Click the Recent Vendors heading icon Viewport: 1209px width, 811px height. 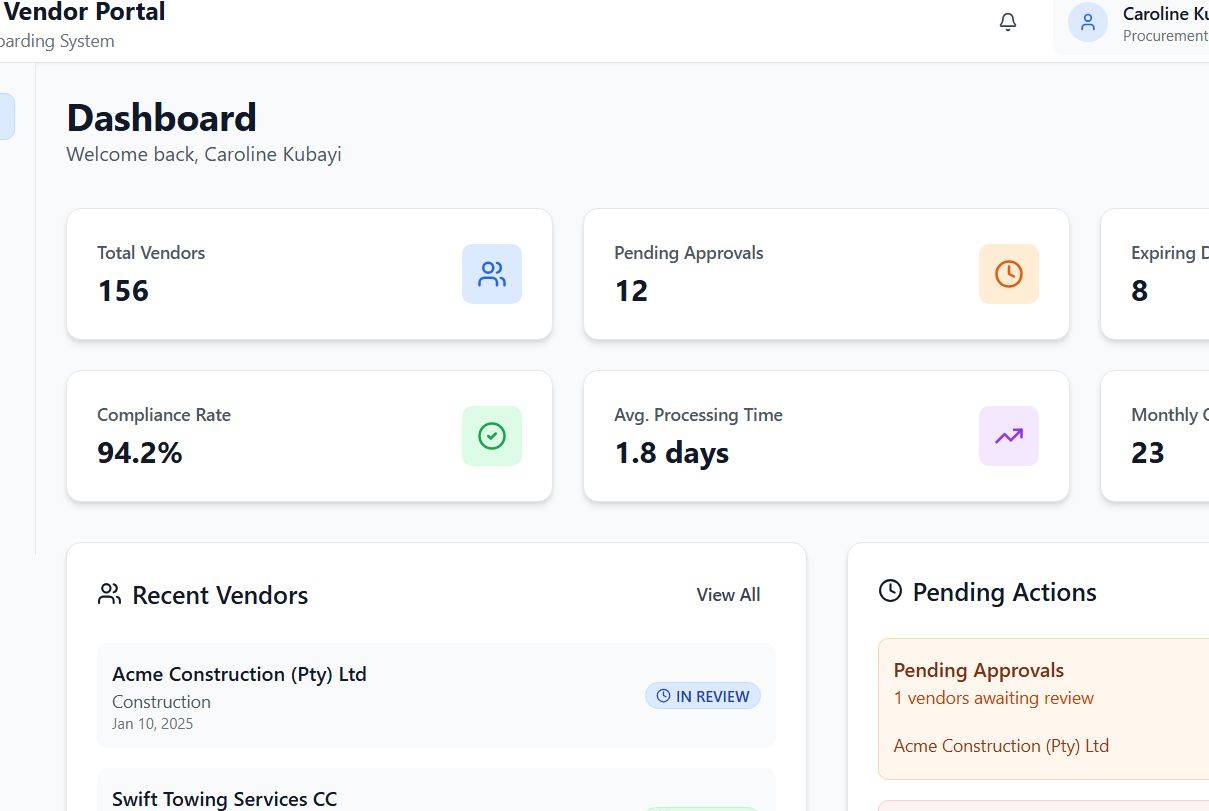[x=109, y=594]
